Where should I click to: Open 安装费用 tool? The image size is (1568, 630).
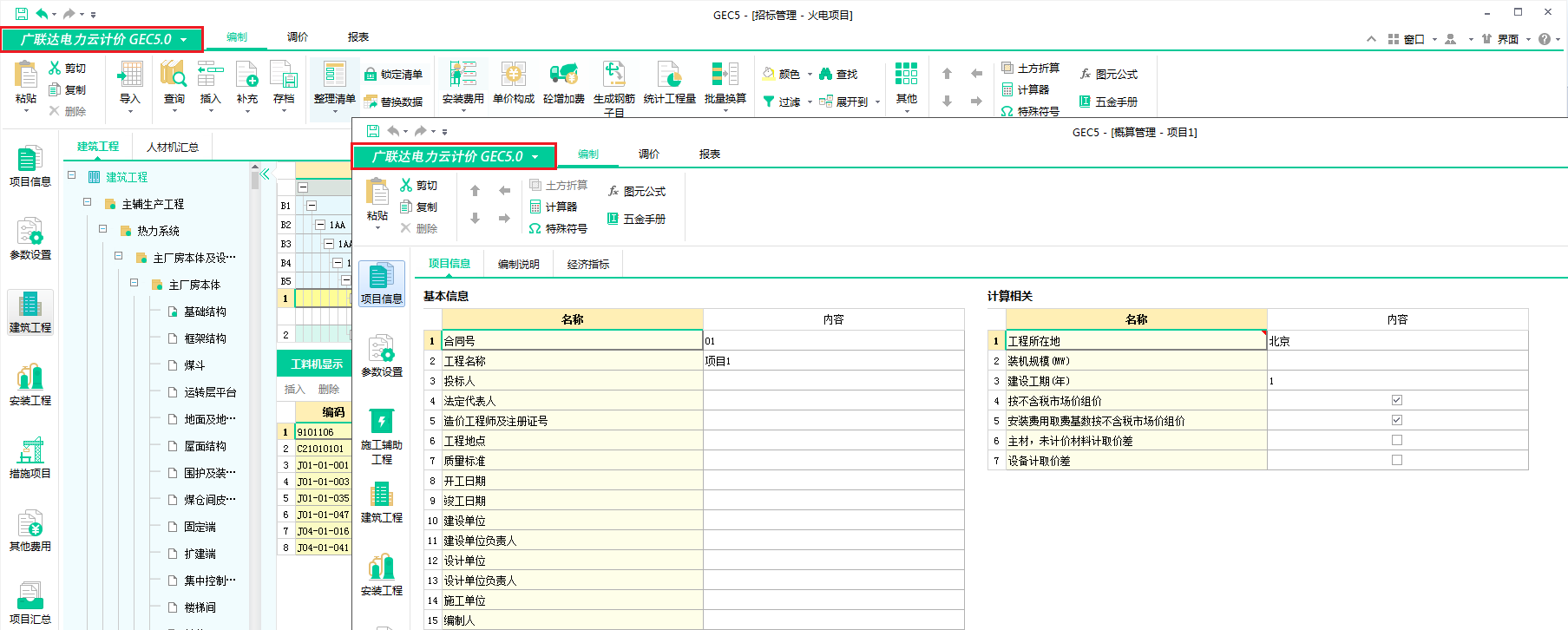463,82
